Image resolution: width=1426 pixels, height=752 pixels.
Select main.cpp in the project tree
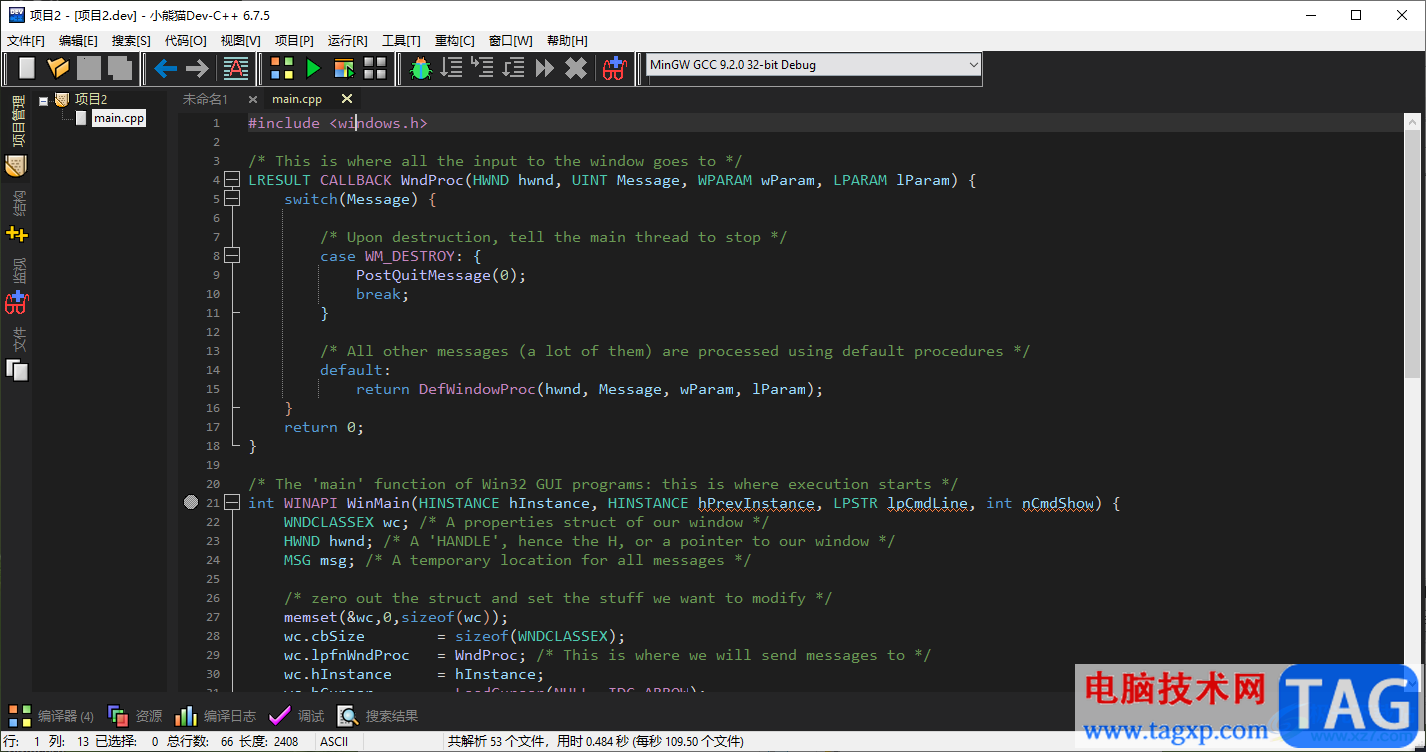click(x=118, y=118)
